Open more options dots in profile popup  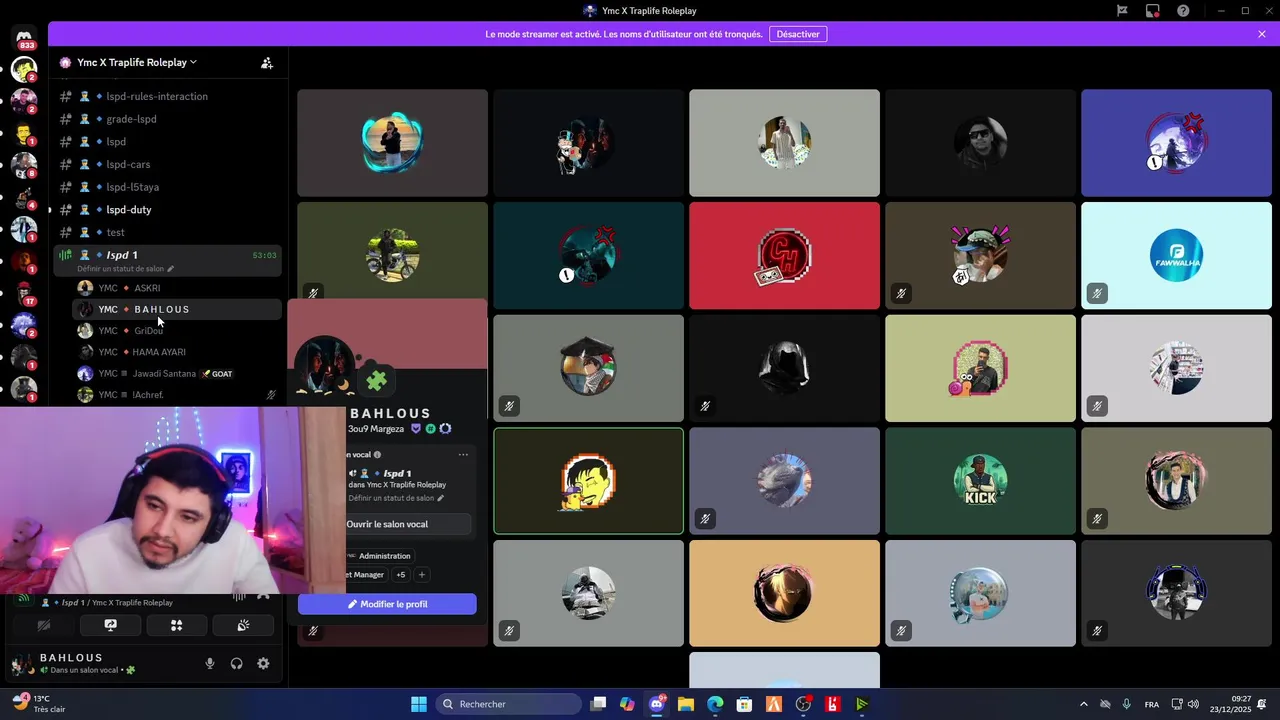463,455
